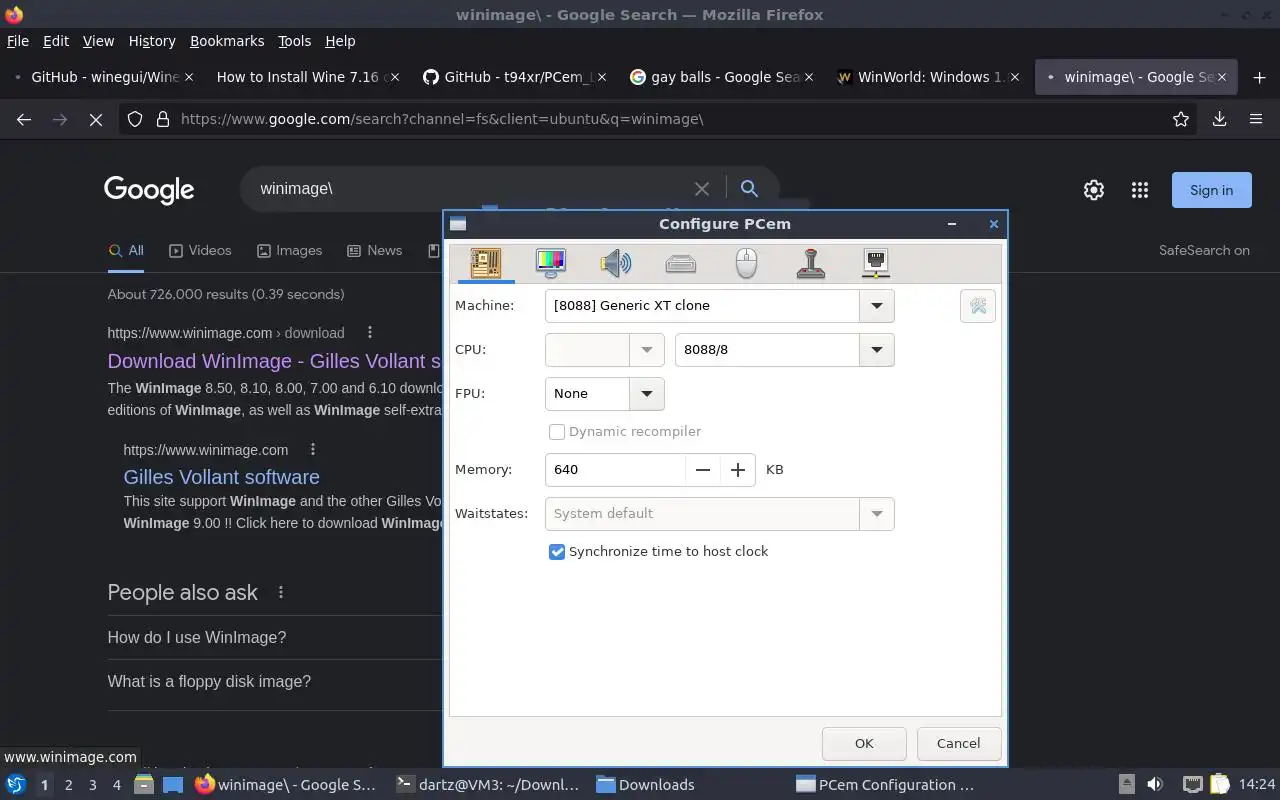Open the Display settings tab icon
The width and height of the screenshot is (1280, 800).
[x=551, y=263]
